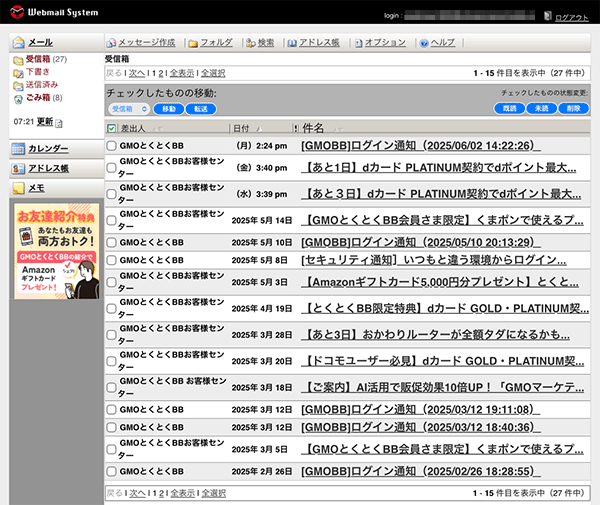Sort by 差出人 column arrows
This screenshot has height=505, width=600.
click(157, 129)
